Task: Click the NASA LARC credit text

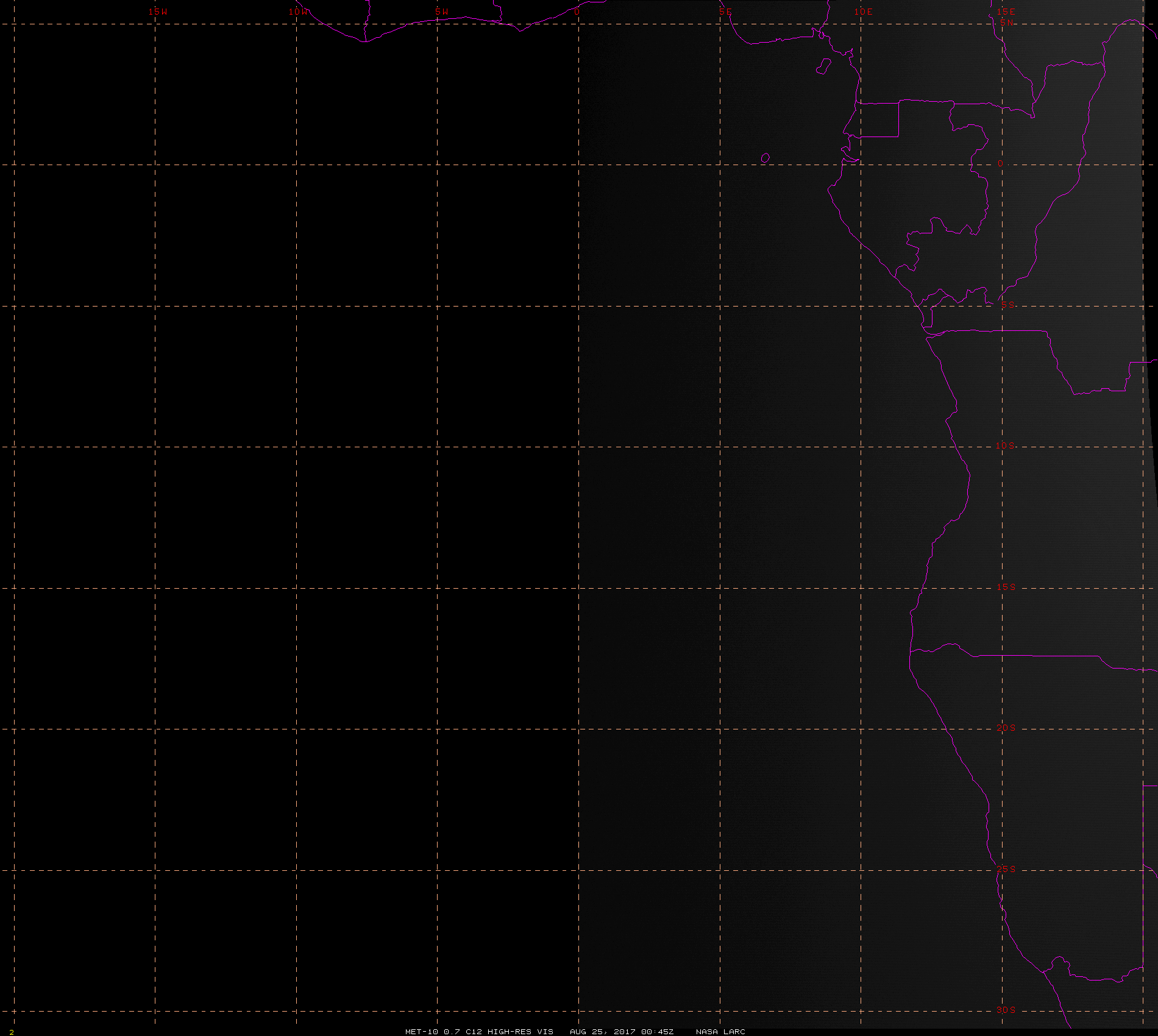Action: 720,1031
